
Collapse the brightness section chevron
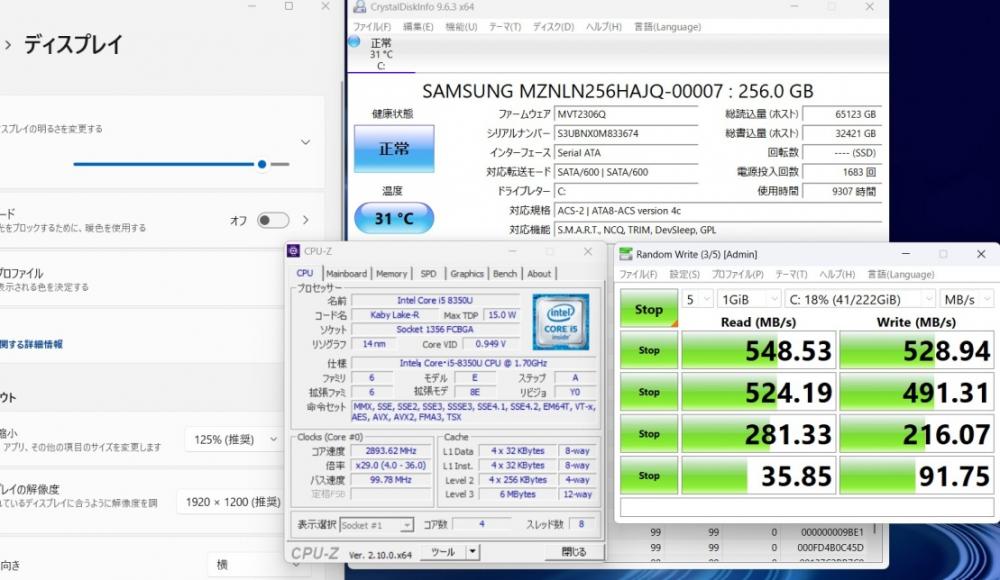coord(305,142)
